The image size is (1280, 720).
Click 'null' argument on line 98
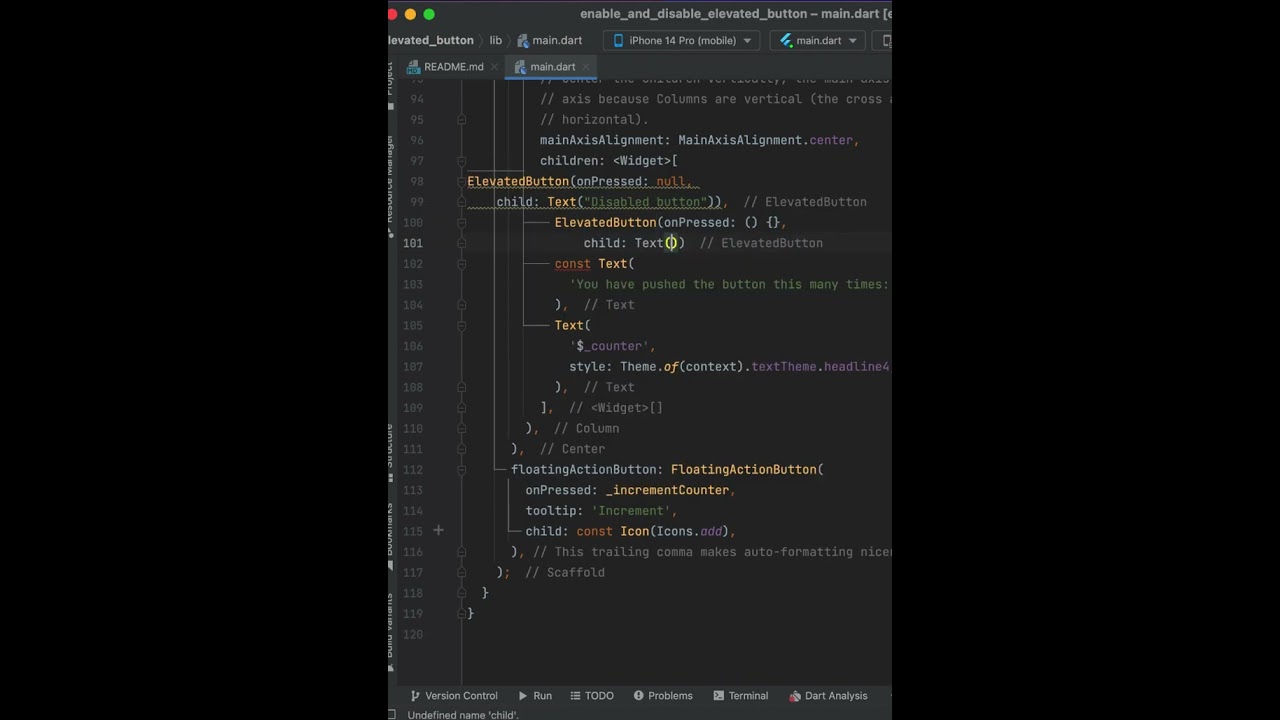point(670,182)
